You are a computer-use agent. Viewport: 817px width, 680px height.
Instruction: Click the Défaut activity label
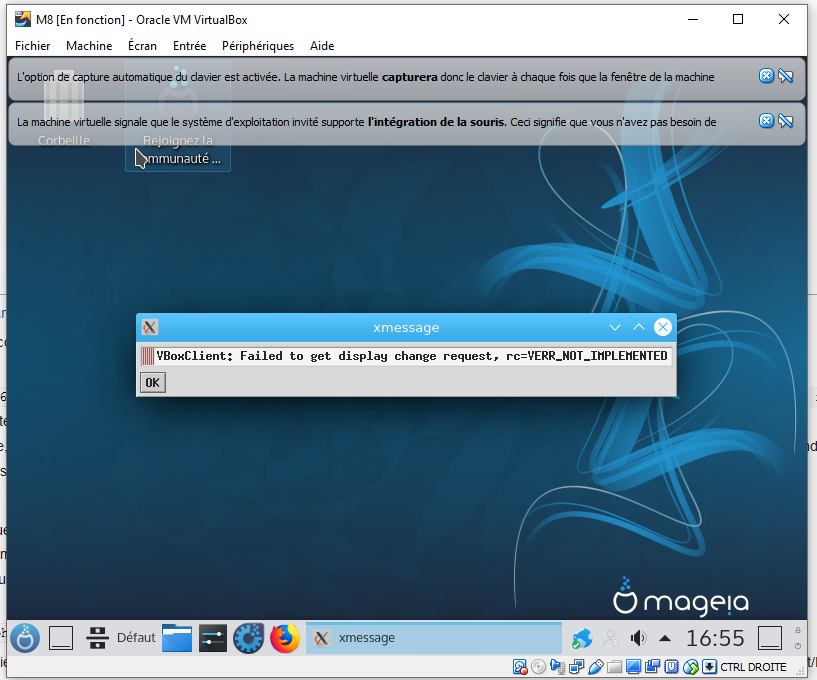click(136, 638)
